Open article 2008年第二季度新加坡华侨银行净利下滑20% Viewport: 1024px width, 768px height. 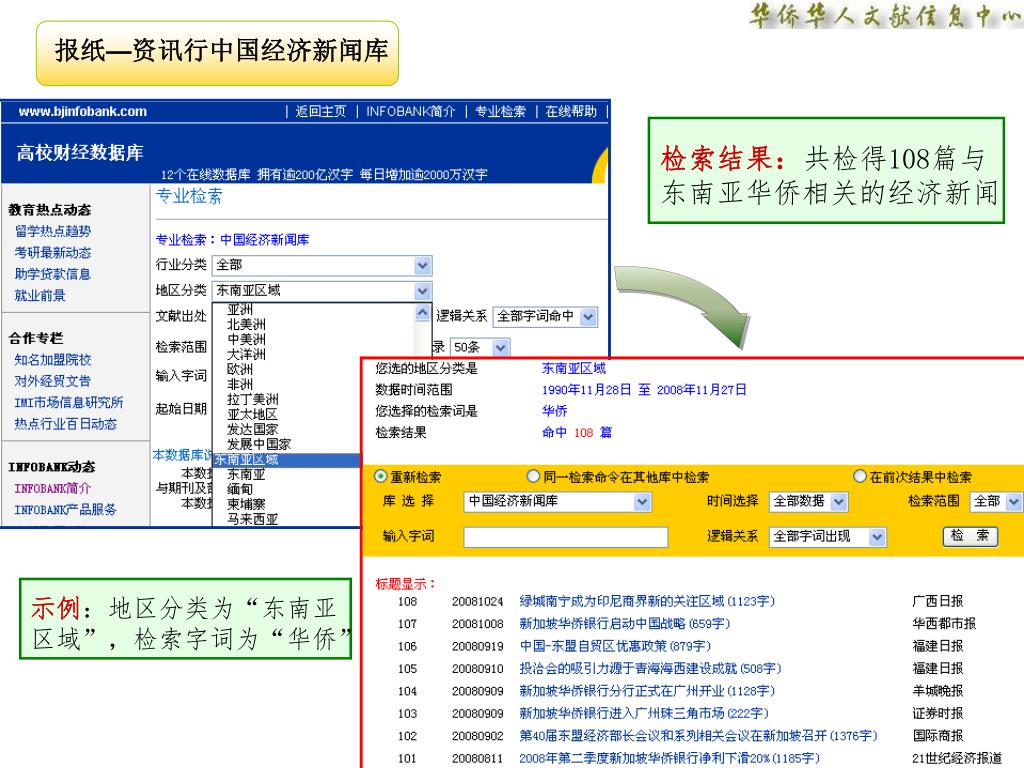click(669, 758)
